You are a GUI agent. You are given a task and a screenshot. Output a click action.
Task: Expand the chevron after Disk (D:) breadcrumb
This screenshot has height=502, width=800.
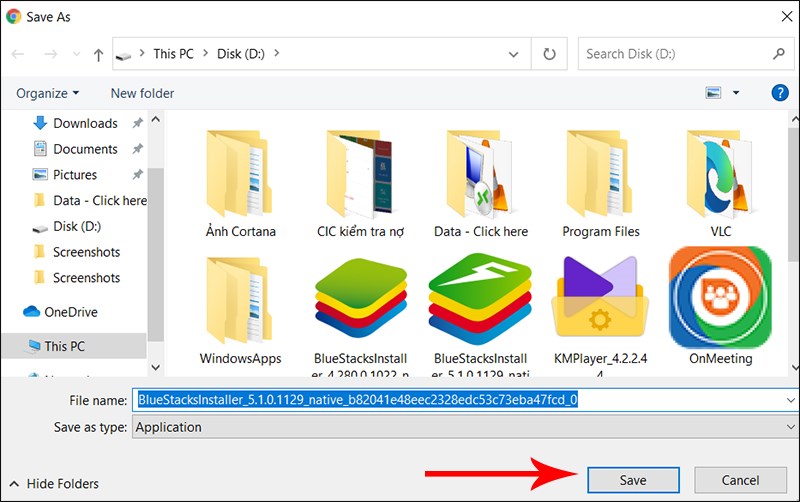[277, 53]
